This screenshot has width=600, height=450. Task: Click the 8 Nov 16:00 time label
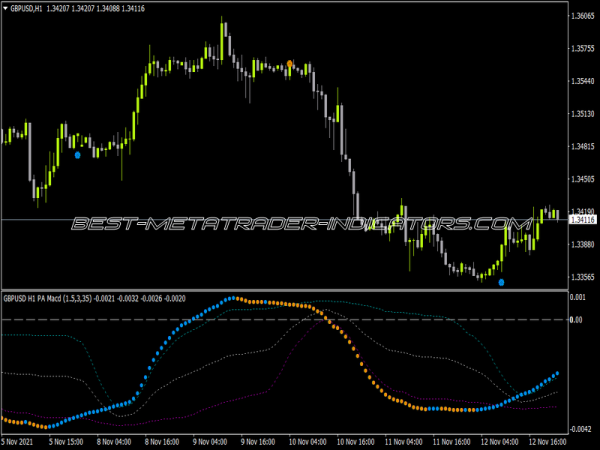[162, 442]
